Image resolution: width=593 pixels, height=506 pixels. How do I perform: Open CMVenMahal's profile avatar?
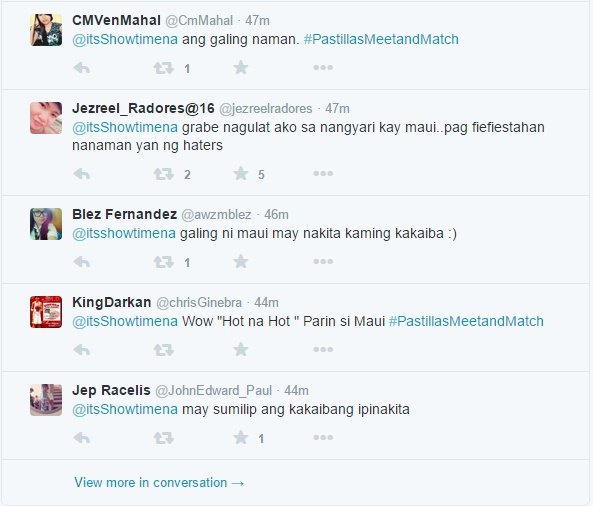pyautogui.click(x=46, y=30)
